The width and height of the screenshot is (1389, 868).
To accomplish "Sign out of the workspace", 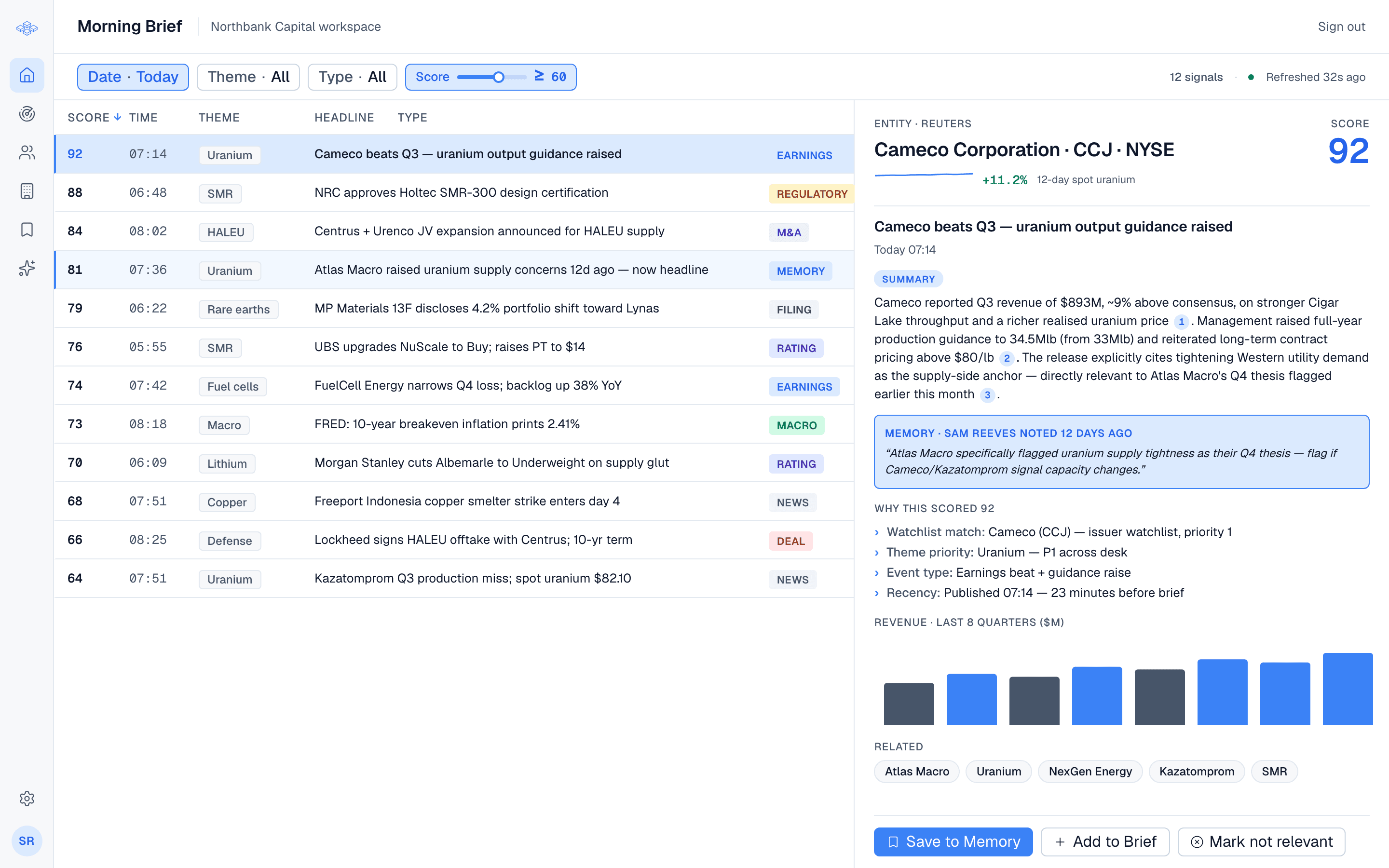I will (x=1341, y=27).
